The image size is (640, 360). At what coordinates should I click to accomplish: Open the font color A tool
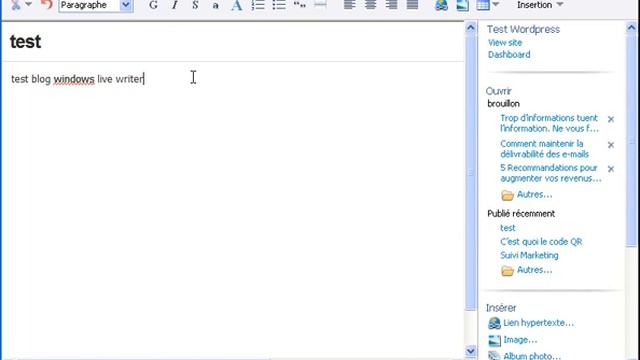tap(236, 5)
